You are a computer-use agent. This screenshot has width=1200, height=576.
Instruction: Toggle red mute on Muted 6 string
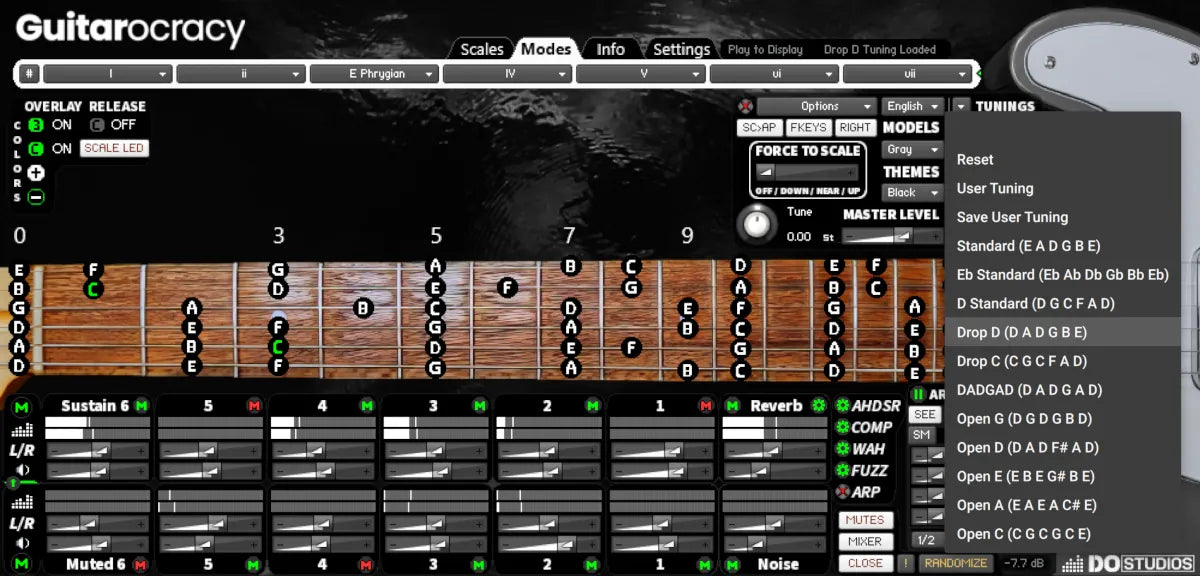pos(141,564)
